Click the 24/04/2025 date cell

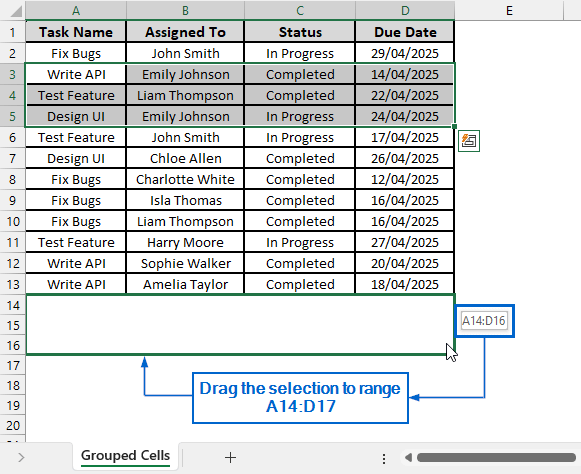[405, 117]
